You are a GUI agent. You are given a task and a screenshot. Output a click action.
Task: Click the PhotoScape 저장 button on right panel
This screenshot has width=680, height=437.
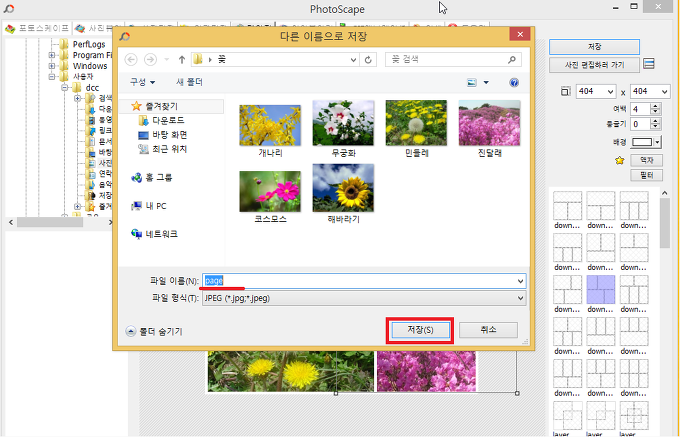tap(594, 47)
